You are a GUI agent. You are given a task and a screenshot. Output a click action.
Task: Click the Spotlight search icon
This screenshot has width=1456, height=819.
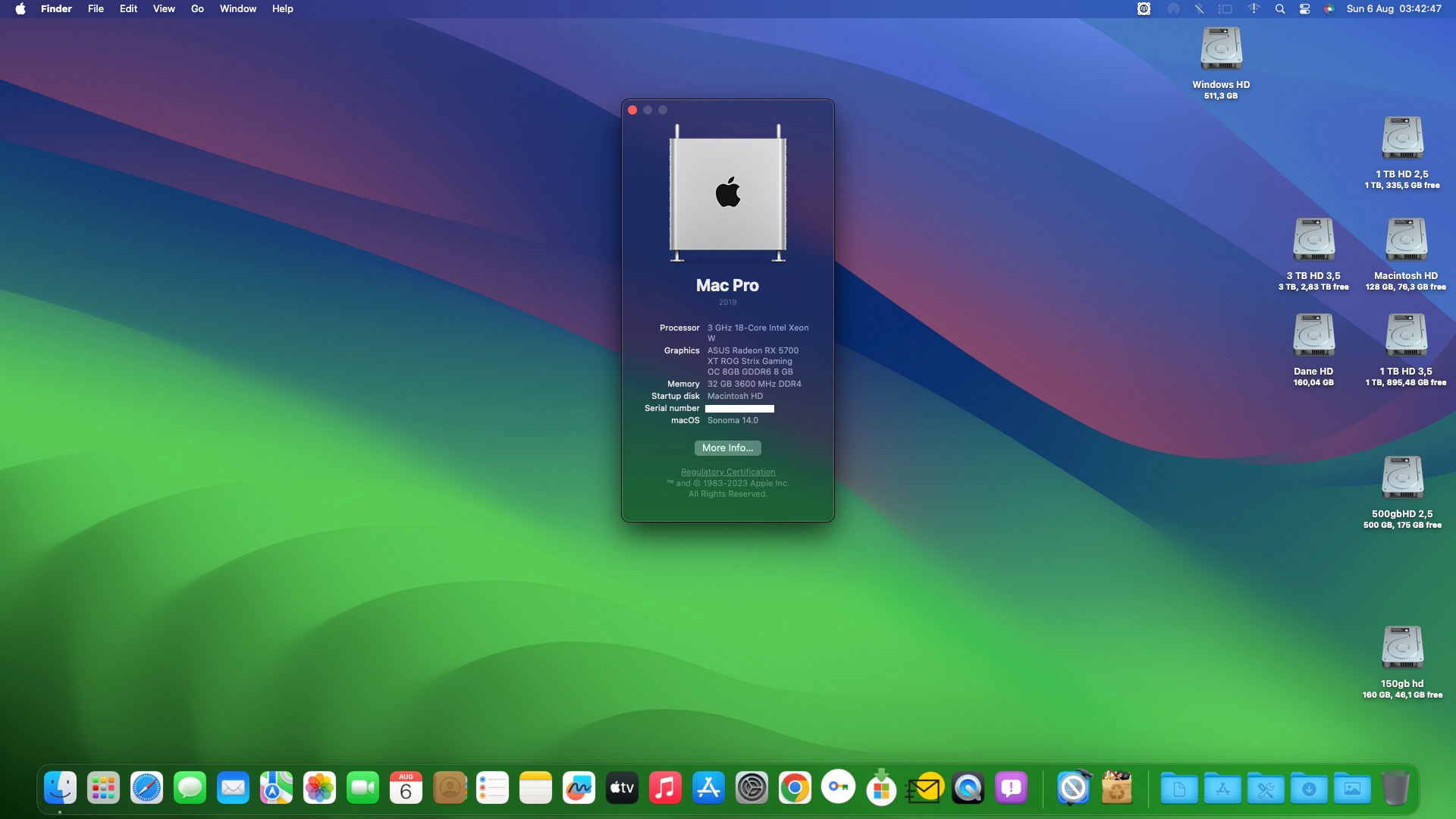point(1280,9)
